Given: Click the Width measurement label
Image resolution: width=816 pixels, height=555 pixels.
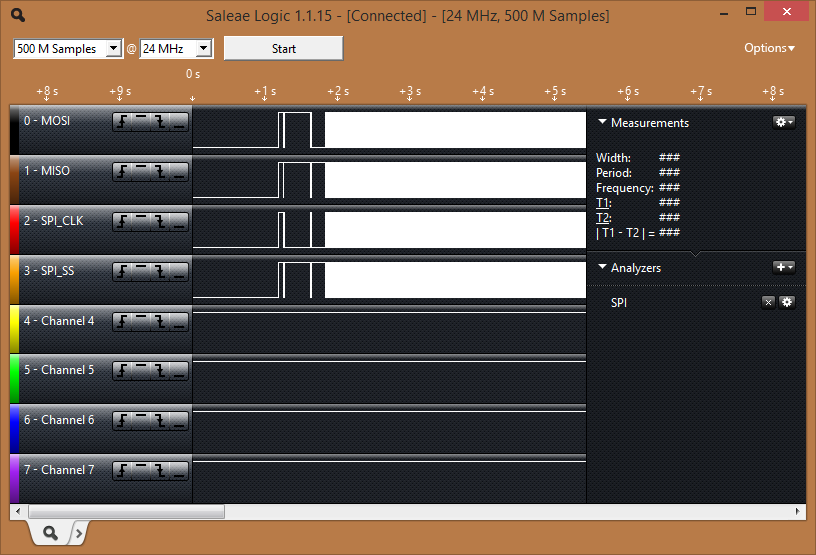Looking at the screenshot, I should tap(613, 157).
